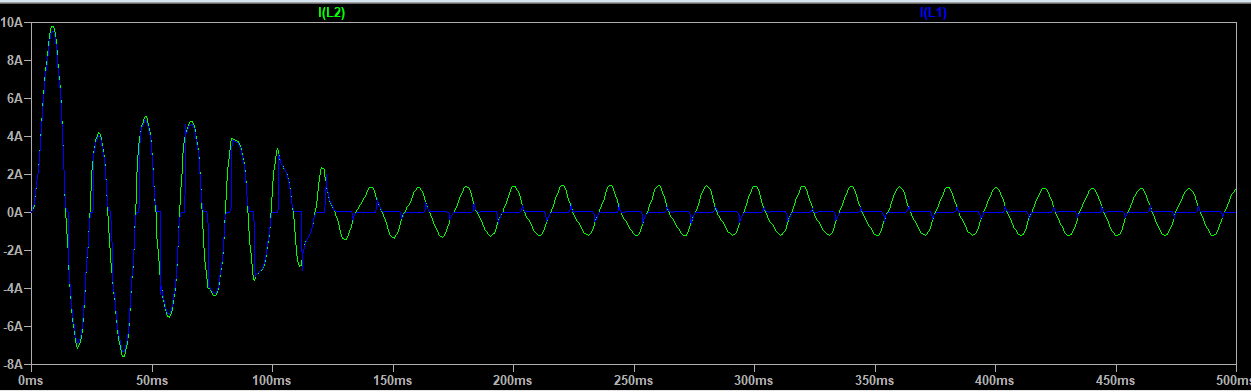Click the 0ms time axis label

tap(30, 382)
